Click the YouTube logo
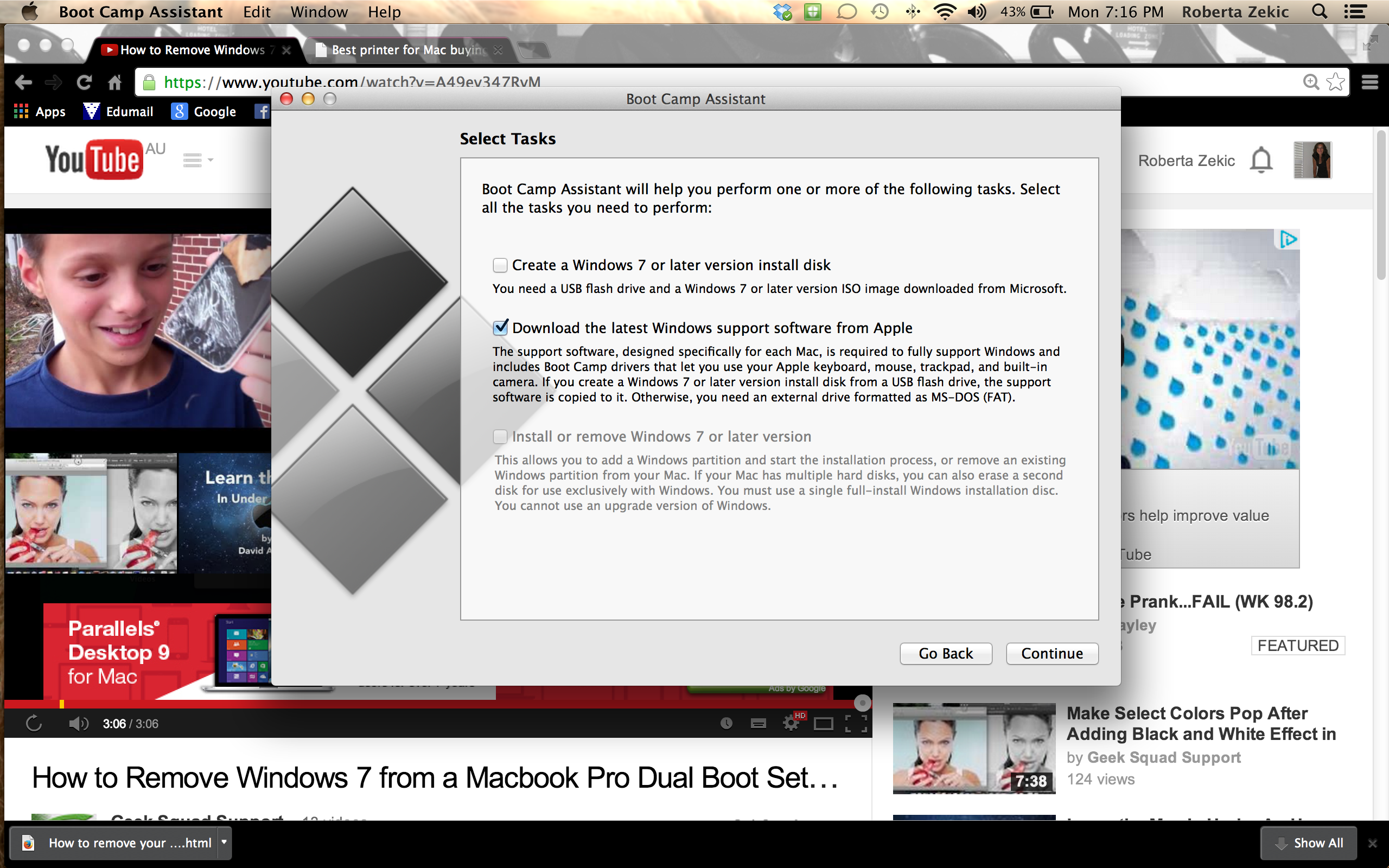Image resolution: width=1389 pixels, height=868 pixels. [94, 159]
